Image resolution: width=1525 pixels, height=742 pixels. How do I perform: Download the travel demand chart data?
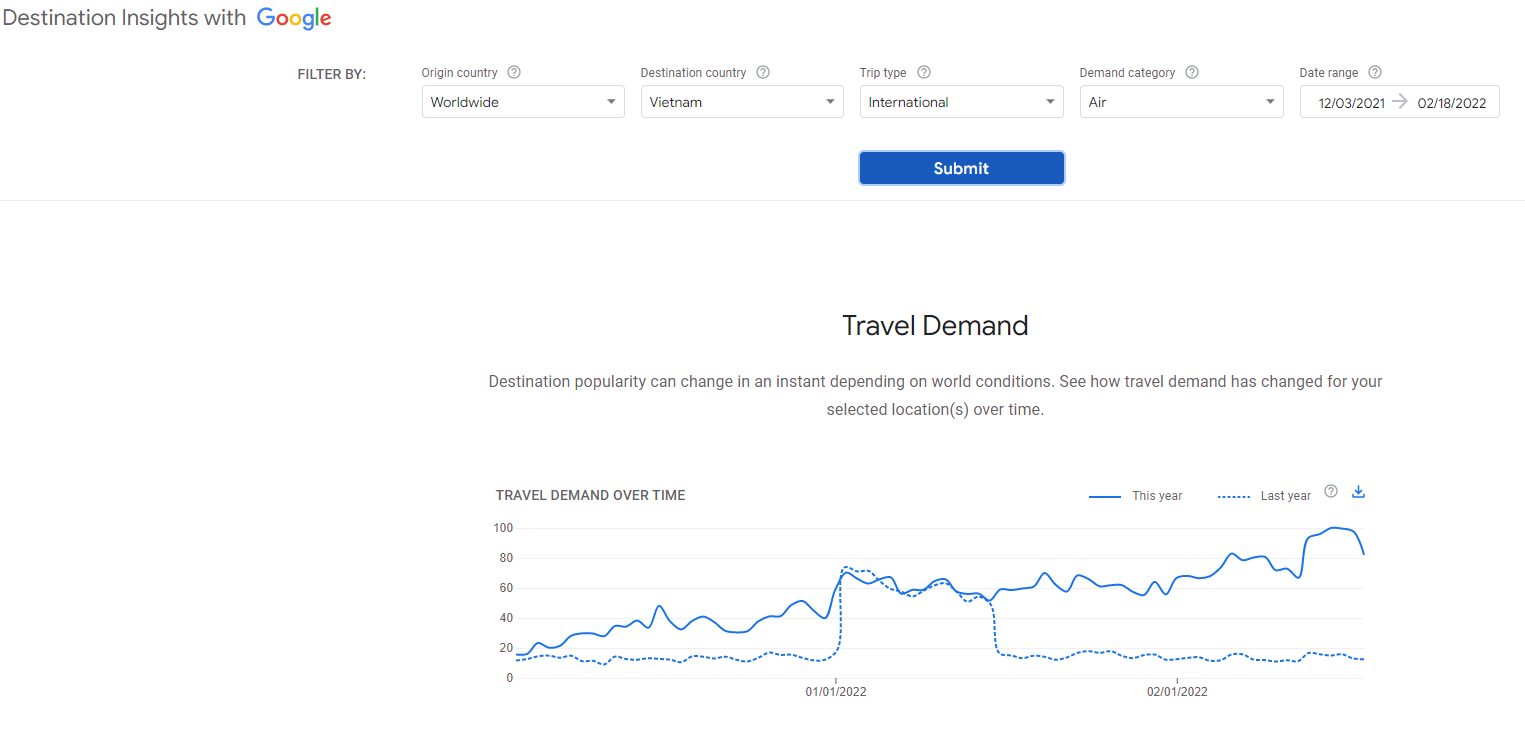(x=1358, y=491)
